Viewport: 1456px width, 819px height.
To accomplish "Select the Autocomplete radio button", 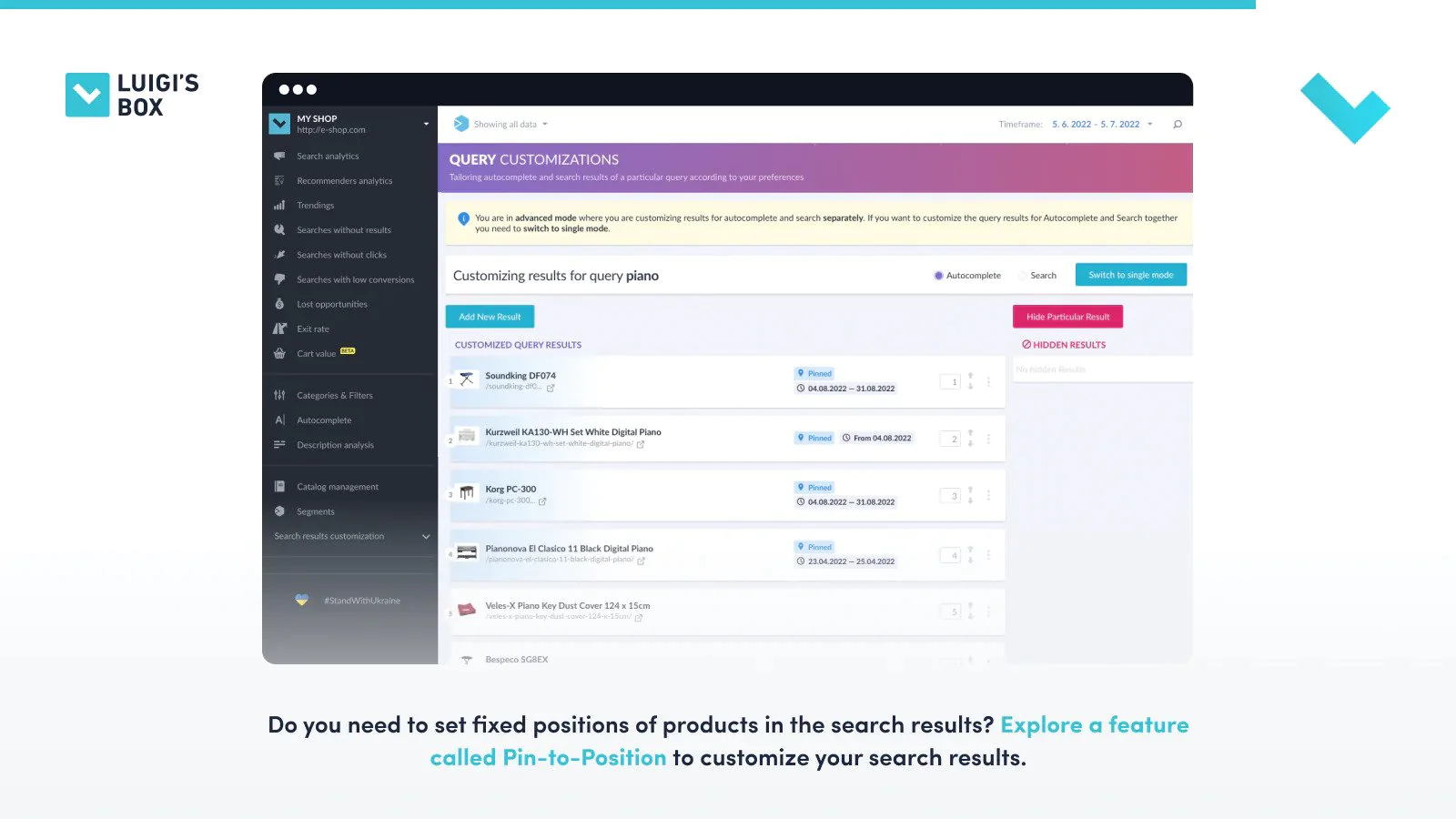I will [938, 276].
